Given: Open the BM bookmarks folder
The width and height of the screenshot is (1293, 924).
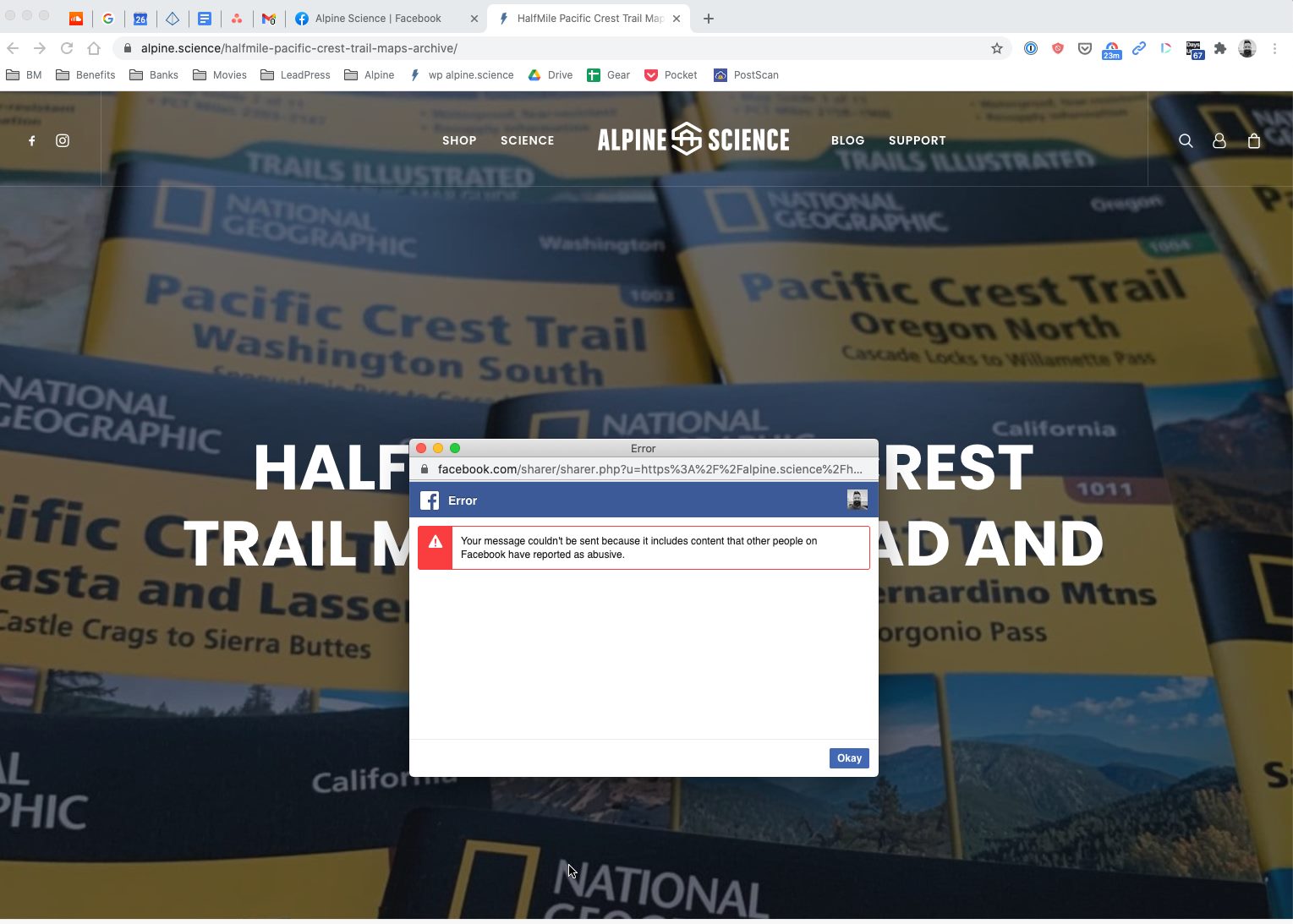Looking at the screenshot, I should tap(24, 75).
